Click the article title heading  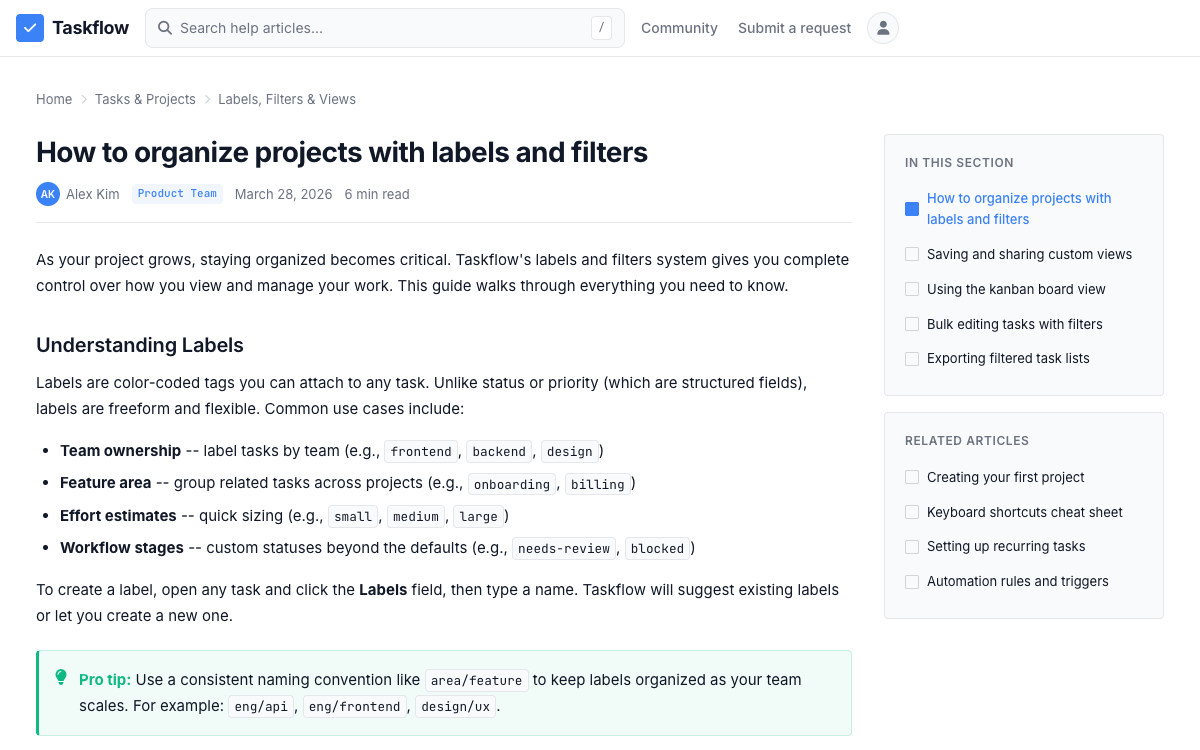point(342,152)
